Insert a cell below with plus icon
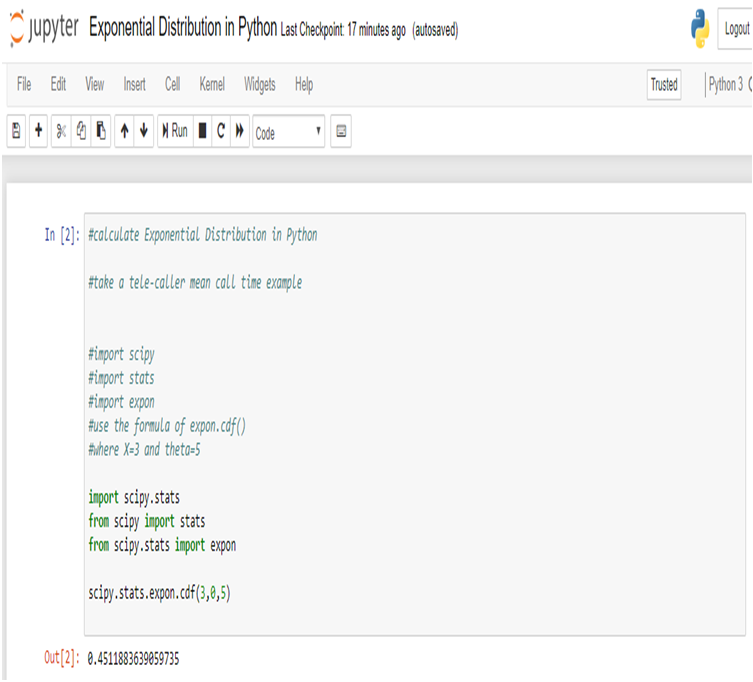 point(38,131)
